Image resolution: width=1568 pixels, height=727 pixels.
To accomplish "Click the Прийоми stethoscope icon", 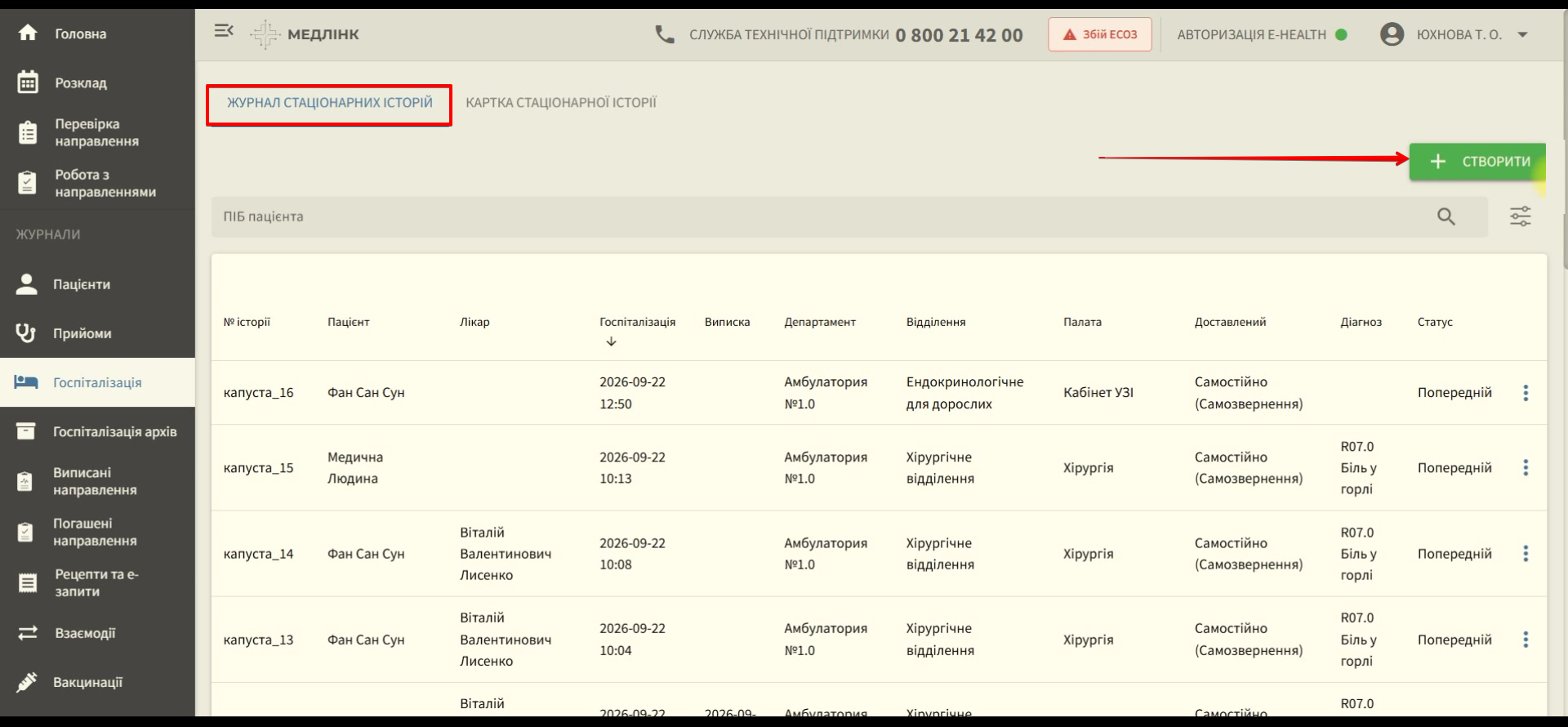I will click(x=26, y=333).
